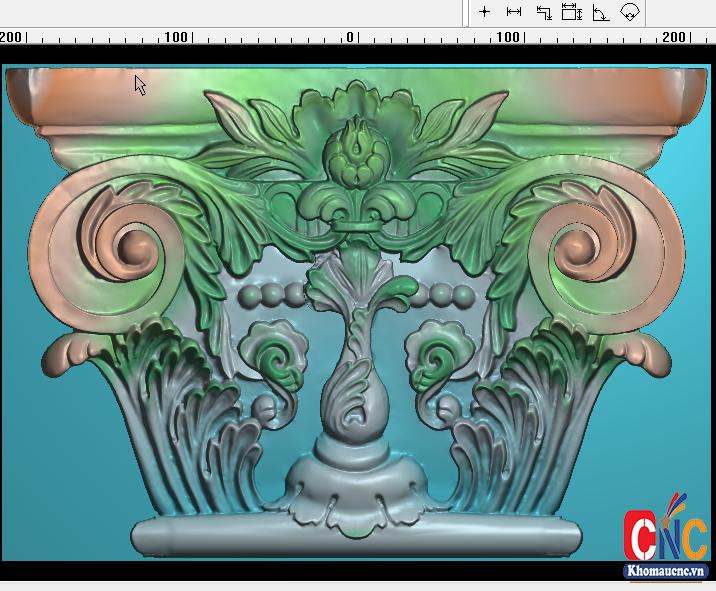Click the left 100 mark on the ruler

point(176,37)
